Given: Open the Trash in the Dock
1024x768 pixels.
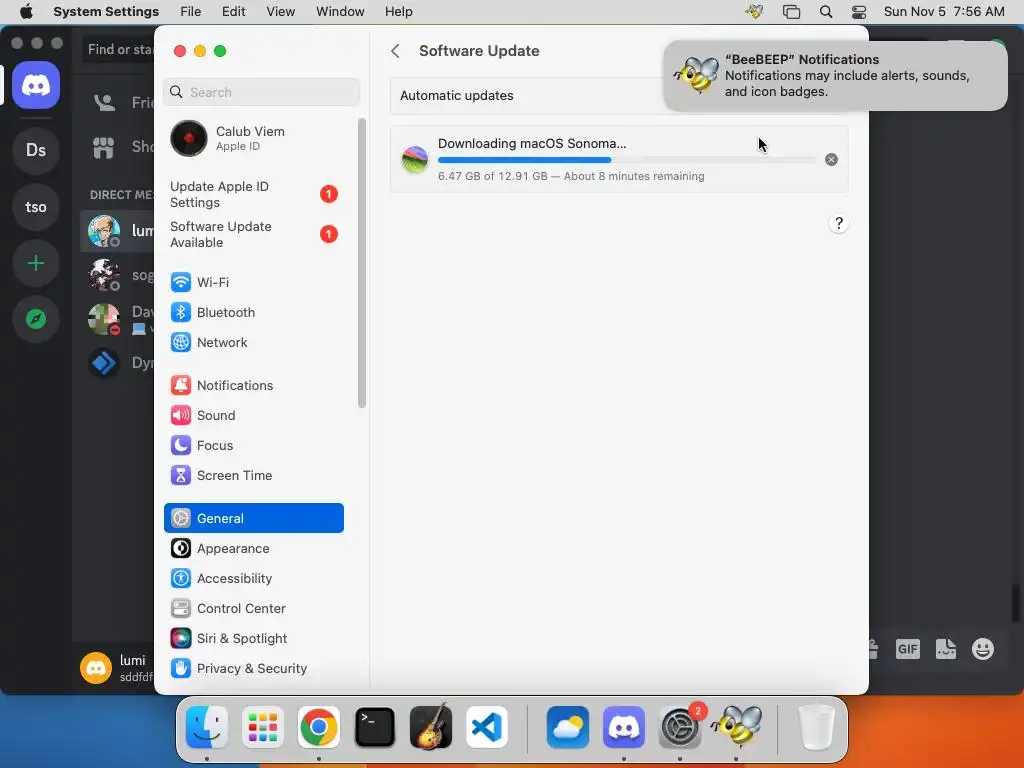Looking at the screenshot, I should tap(817, 727).
